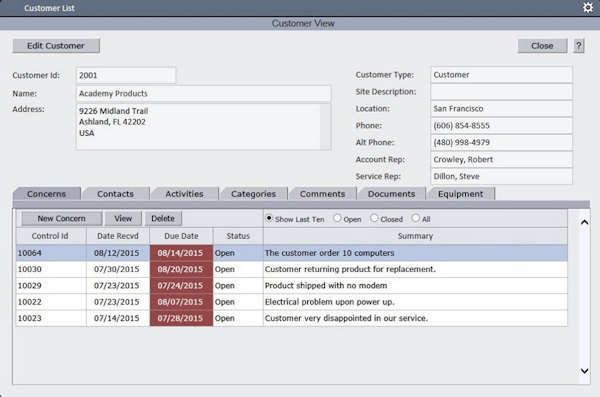Viewport: 600px width, 397px height.
Task: Open help with the question mark button
Action: pyautogui.click(x=579, y=46)
